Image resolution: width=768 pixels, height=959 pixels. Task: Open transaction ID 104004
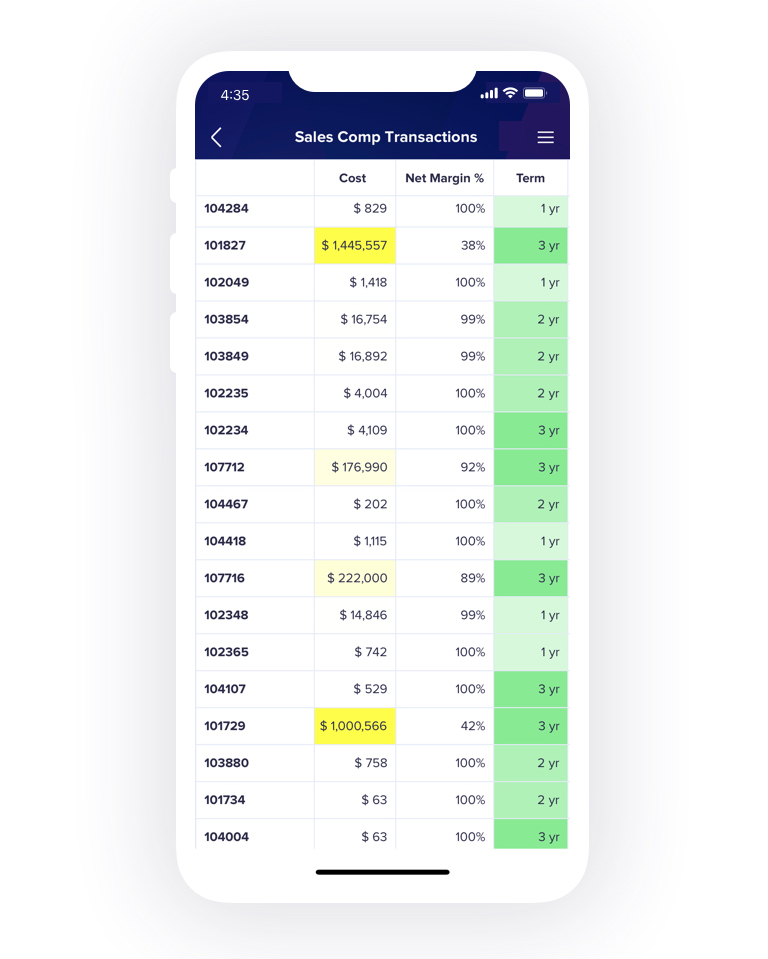pos(226,837)
